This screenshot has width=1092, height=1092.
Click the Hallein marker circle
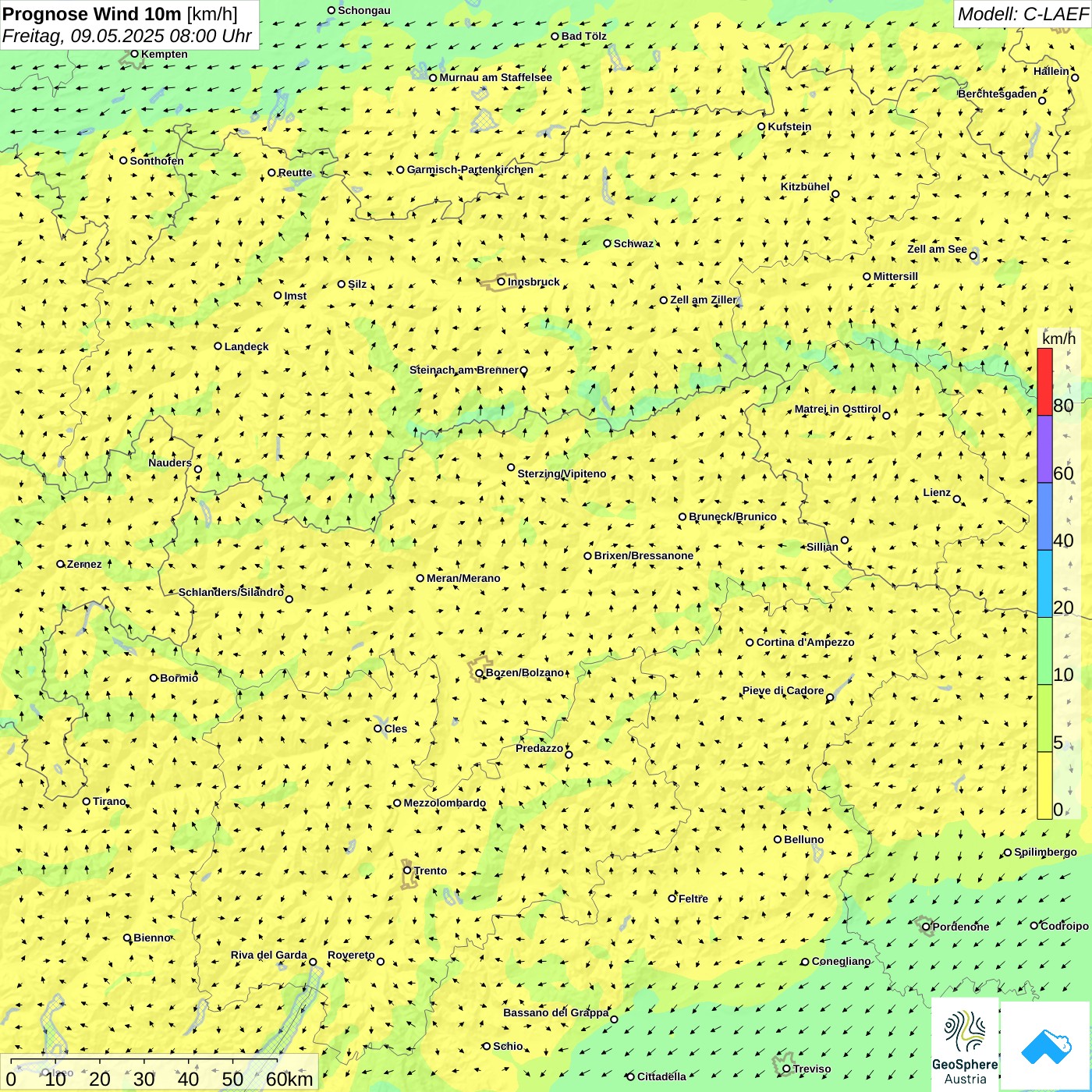[1075, 77]
